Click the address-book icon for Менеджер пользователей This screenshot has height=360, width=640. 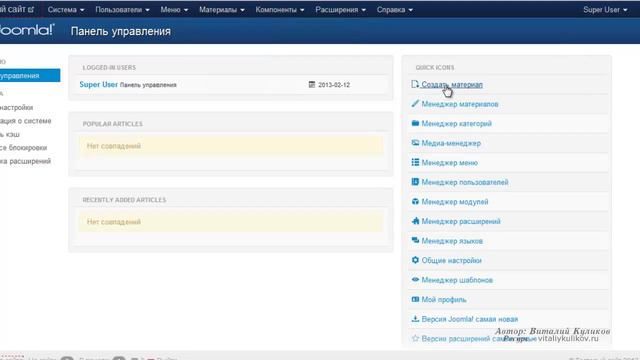click(415, 182)
